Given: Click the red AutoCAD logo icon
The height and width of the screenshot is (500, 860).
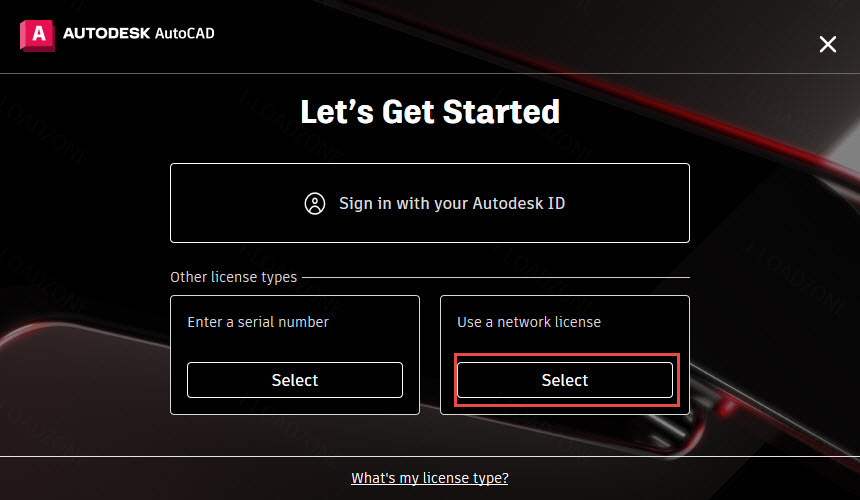Looking at the screenshot, I should coord(37,34).
